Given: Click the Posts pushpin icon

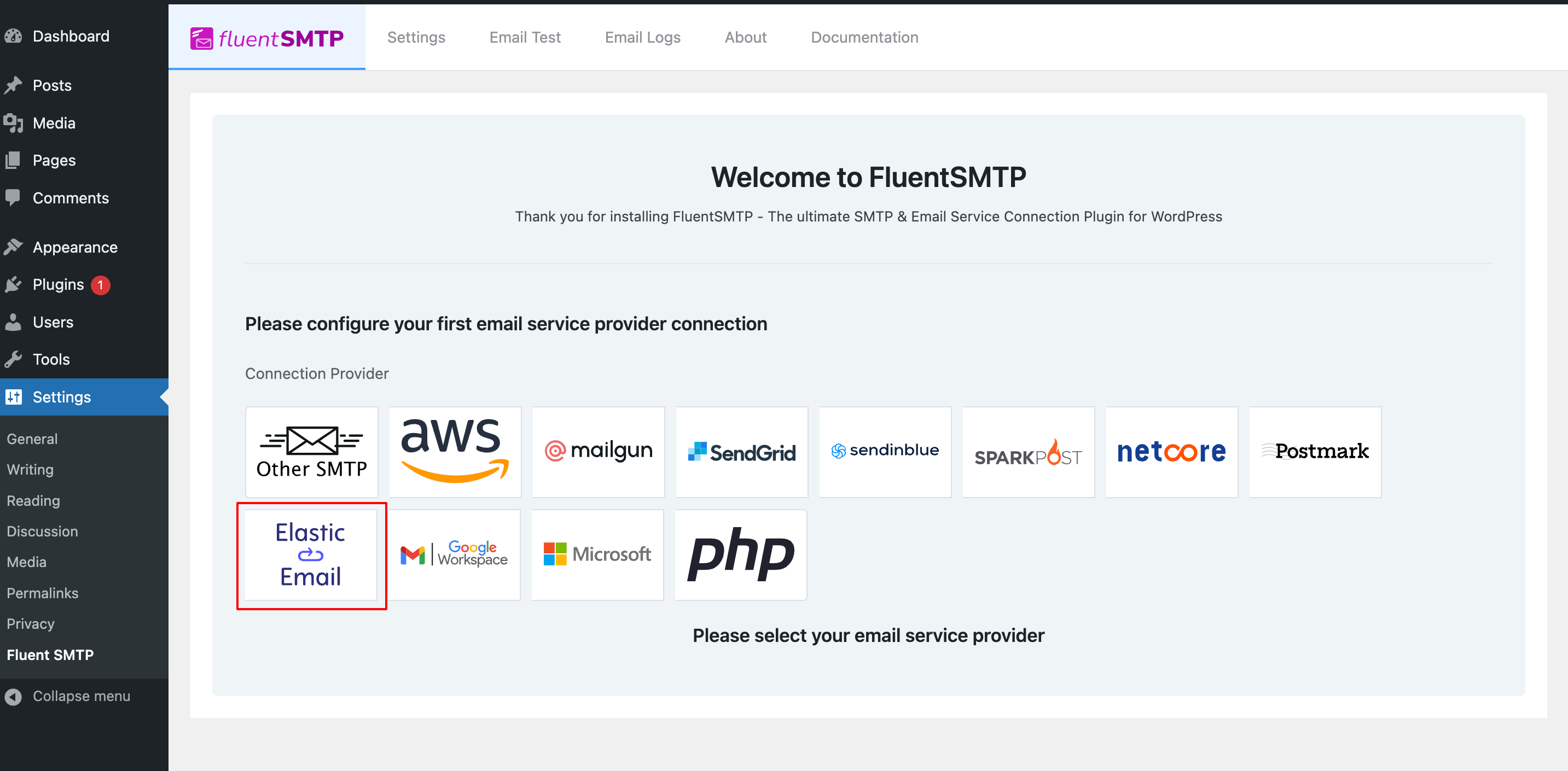Looking at the screenshot, I should click(13, 86).
